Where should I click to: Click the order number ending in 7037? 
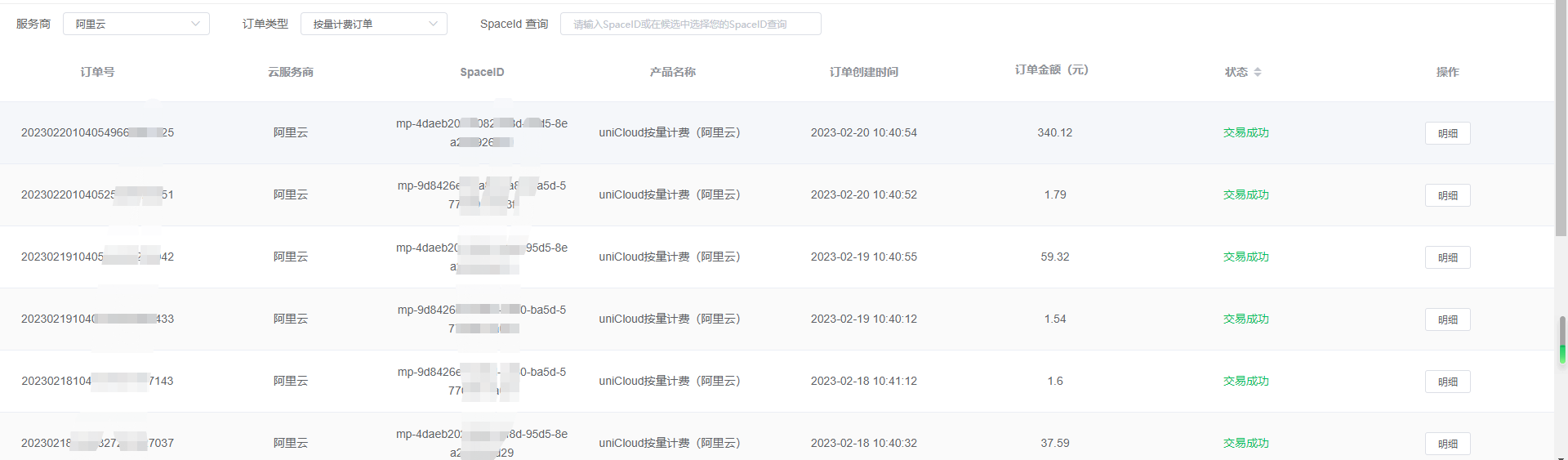[x=97, y=443]
